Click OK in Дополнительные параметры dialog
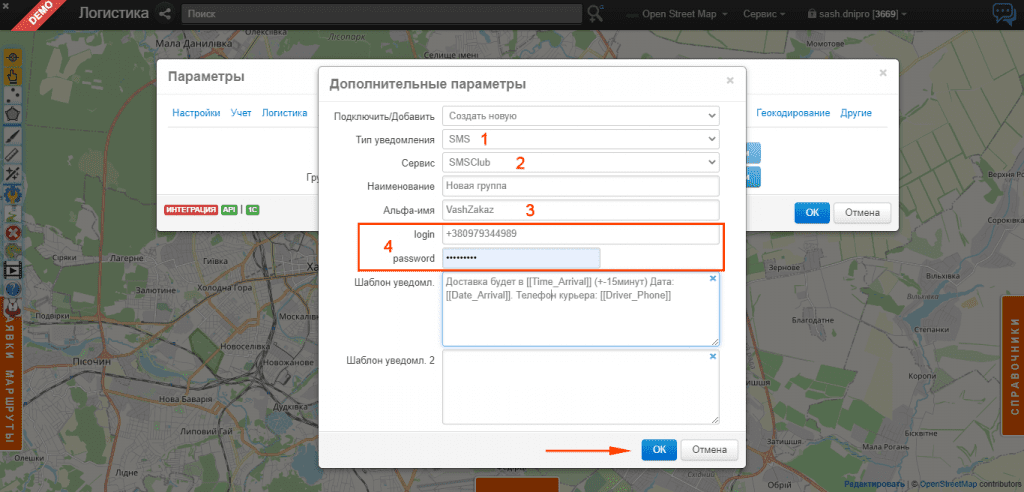1024x492 pixels. point(659,450)
